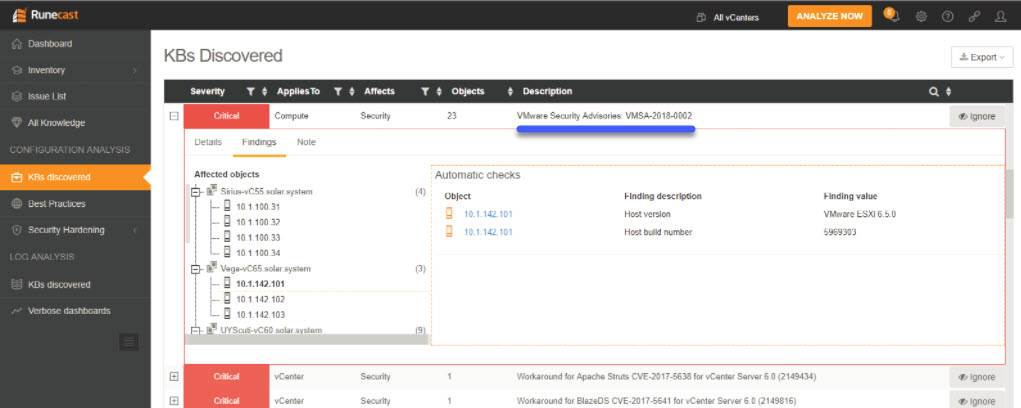
Task: Click the Sirius-vC55 vCenter icon
Action: point(212,191)
